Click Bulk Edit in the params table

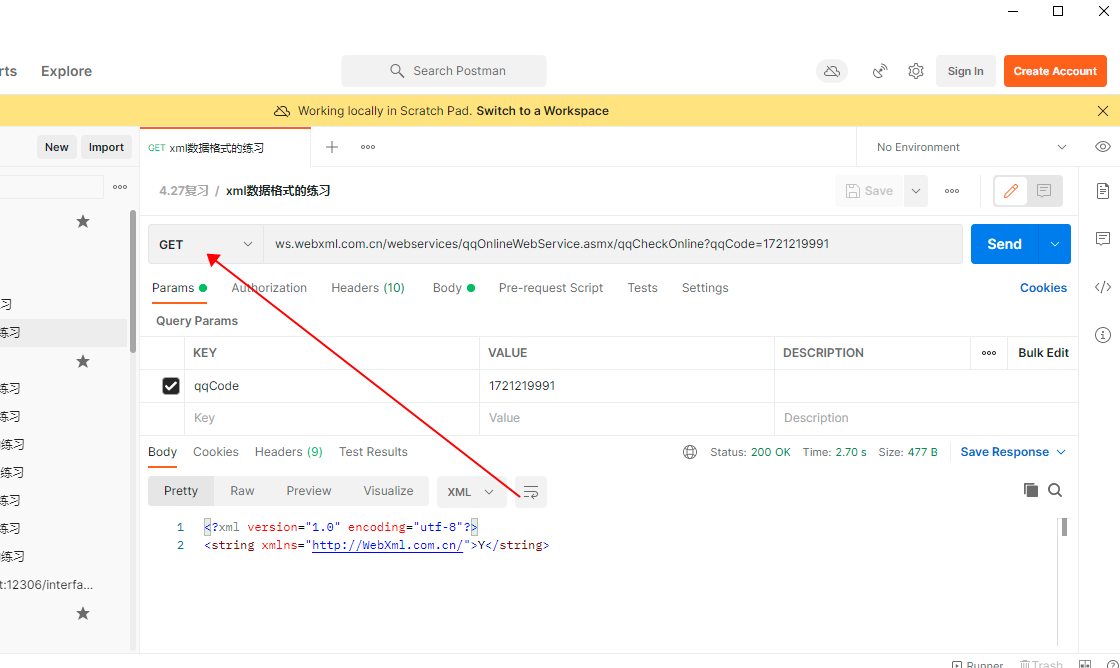[1043, 353]
